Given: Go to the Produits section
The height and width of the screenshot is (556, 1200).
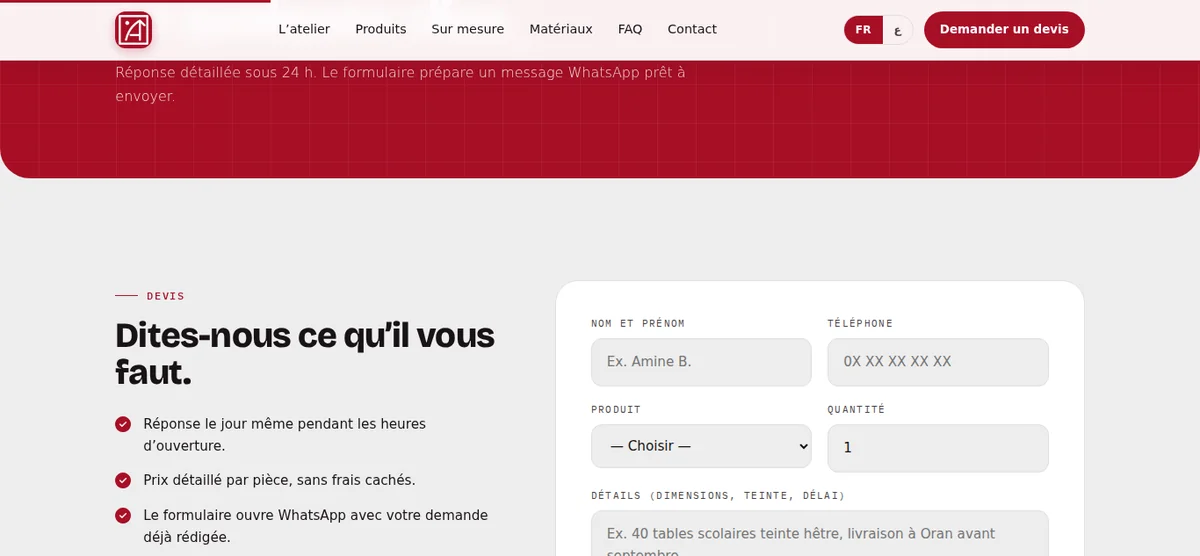Looking at the screenshot, I should 381,29.
